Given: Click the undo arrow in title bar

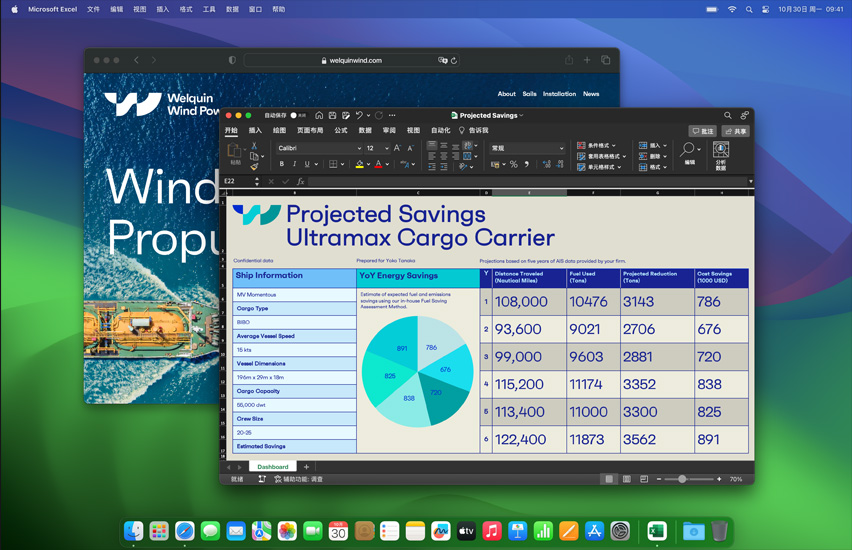Looking at the screenshot, I should [x=359, y=115].
